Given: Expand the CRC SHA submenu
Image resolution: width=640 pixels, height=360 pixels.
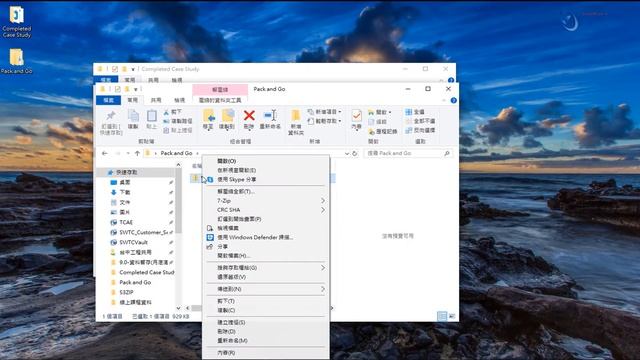Looking at the screenshot, I should pyautogui.click(x=266, y=210).
